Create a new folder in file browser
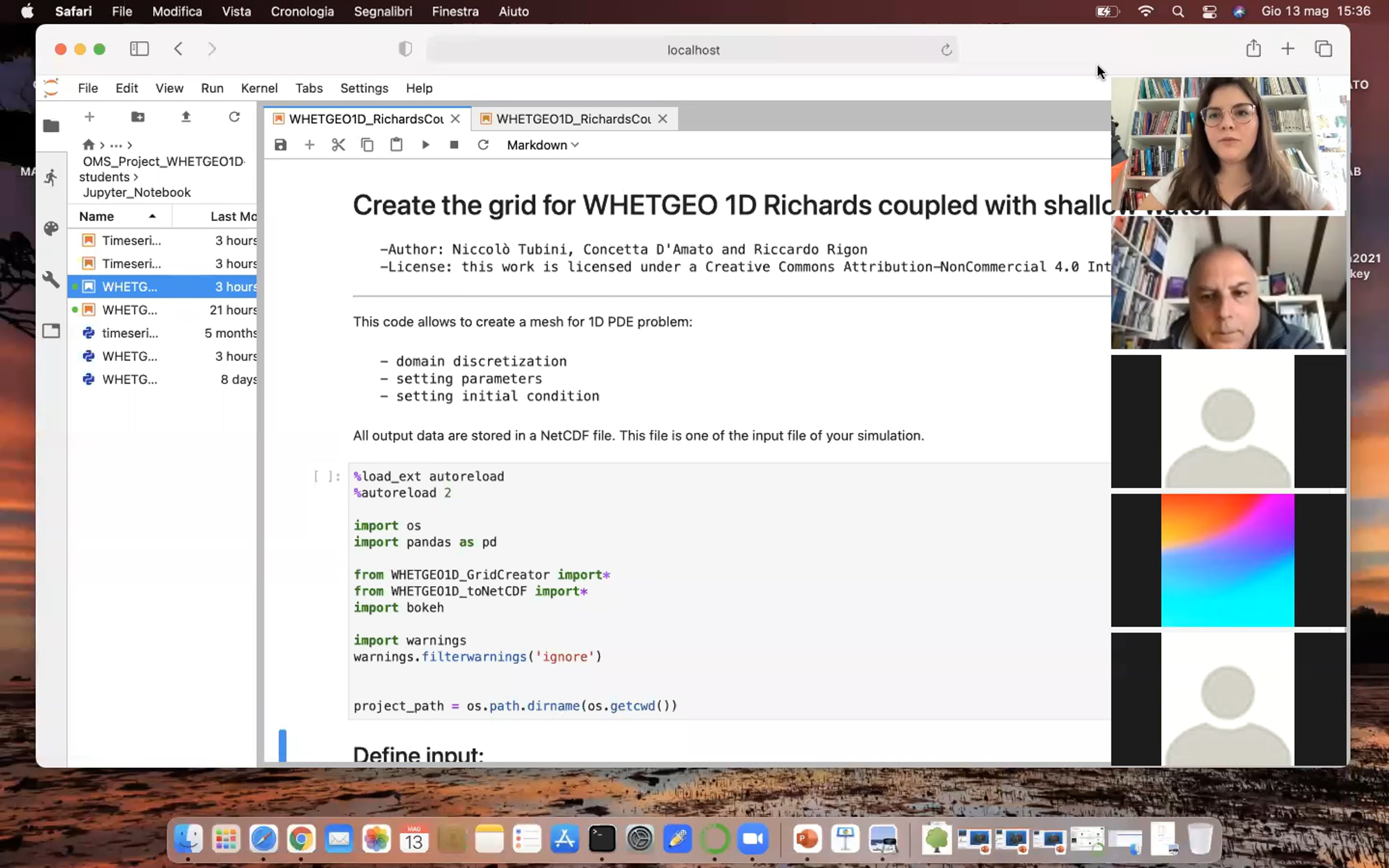 138,117
